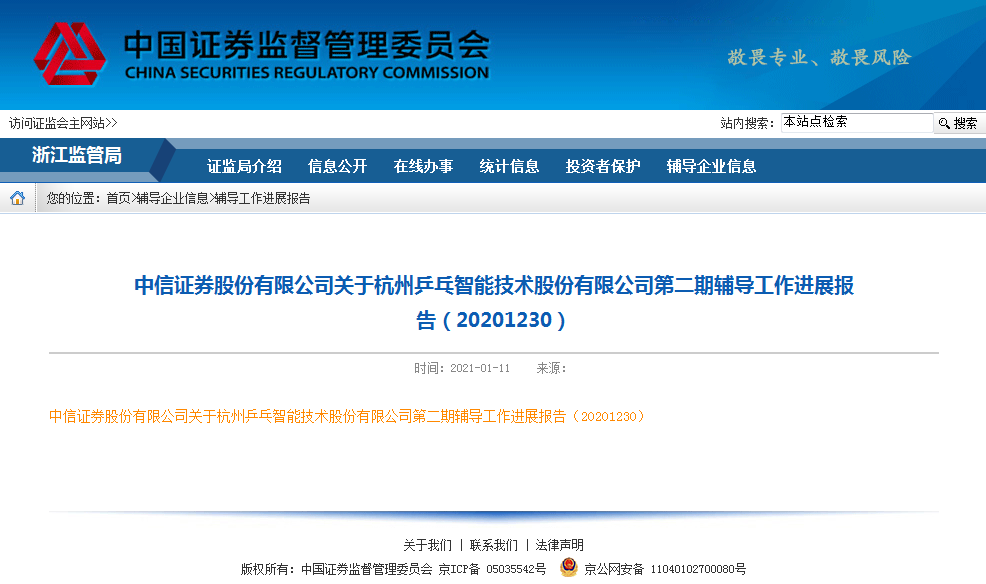Click the 来源： source label
Image resolution: width=986 pixels, height=584 pixels.
pos(551,368)
